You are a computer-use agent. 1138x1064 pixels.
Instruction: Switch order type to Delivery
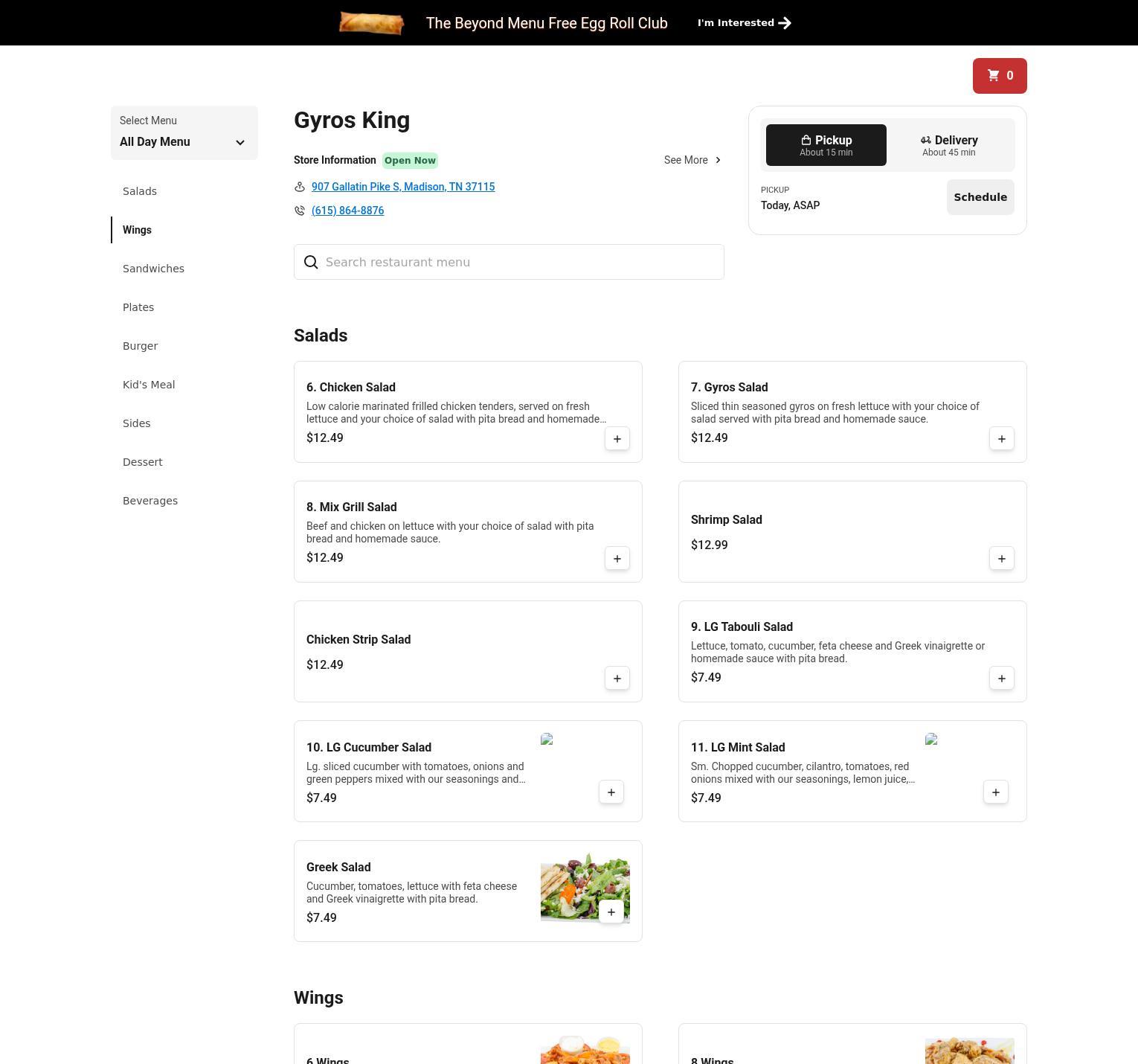(x=949, y=145)
